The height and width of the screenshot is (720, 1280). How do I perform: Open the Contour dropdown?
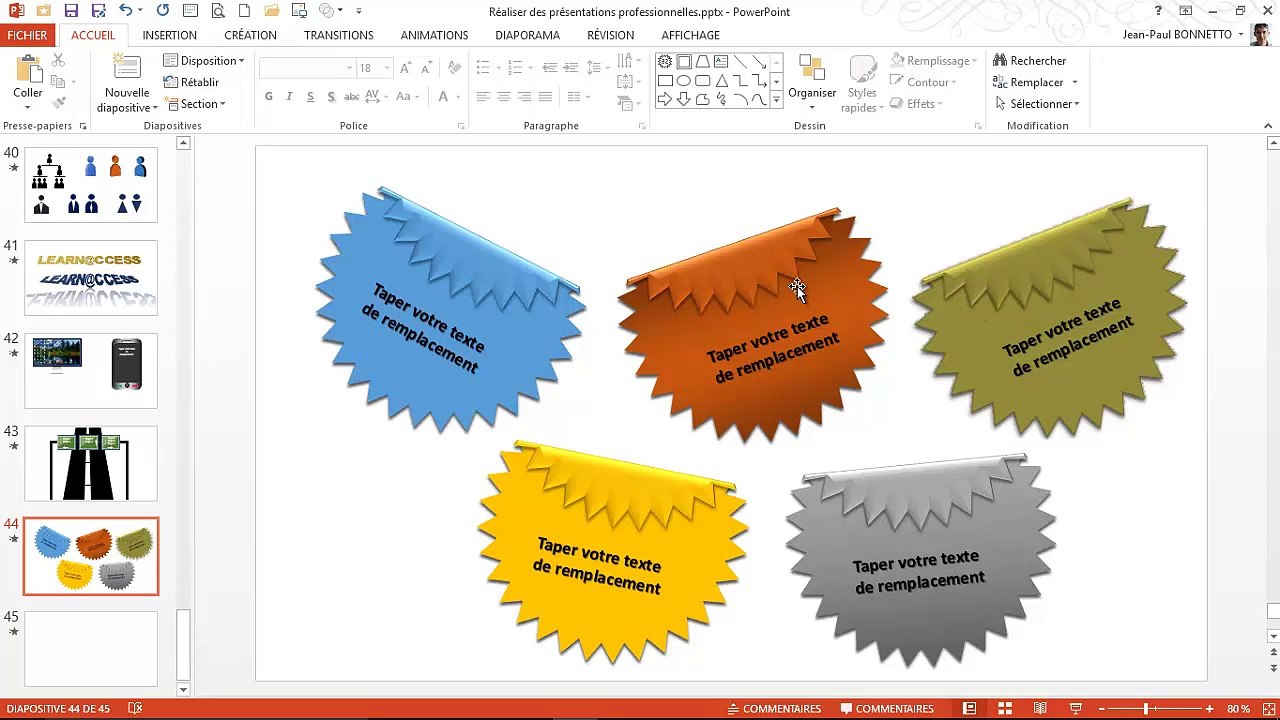(x=923, y=82)
